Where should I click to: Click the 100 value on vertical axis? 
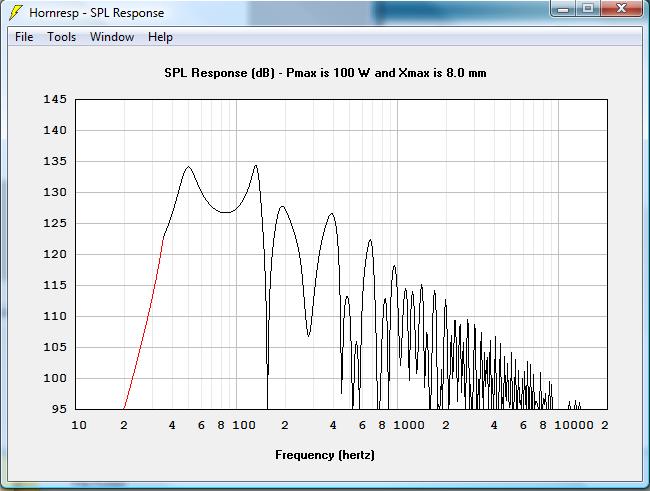tap(55, 378)
